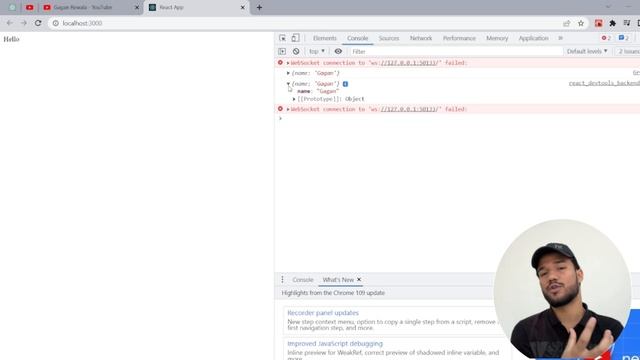Expand the first {name: 'Gagan'} object
This screenshot has width=640, height=360.
288,73
